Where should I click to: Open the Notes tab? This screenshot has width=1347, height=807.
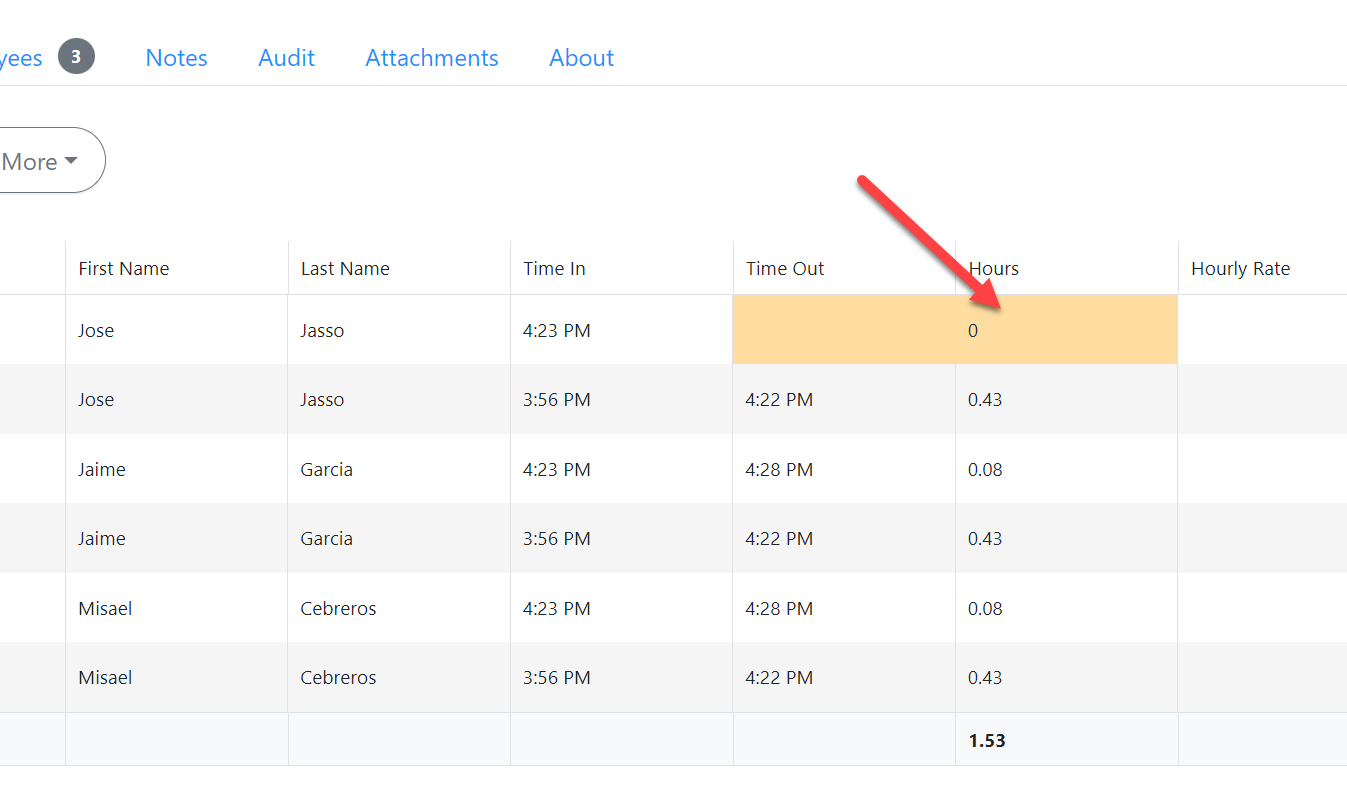coord(176,58)
